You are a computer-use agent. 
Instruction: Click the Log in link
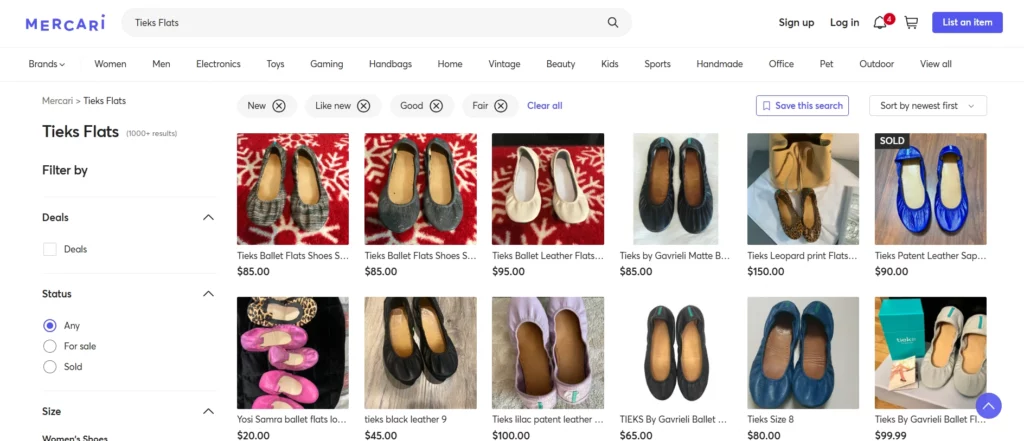point(844,23)
